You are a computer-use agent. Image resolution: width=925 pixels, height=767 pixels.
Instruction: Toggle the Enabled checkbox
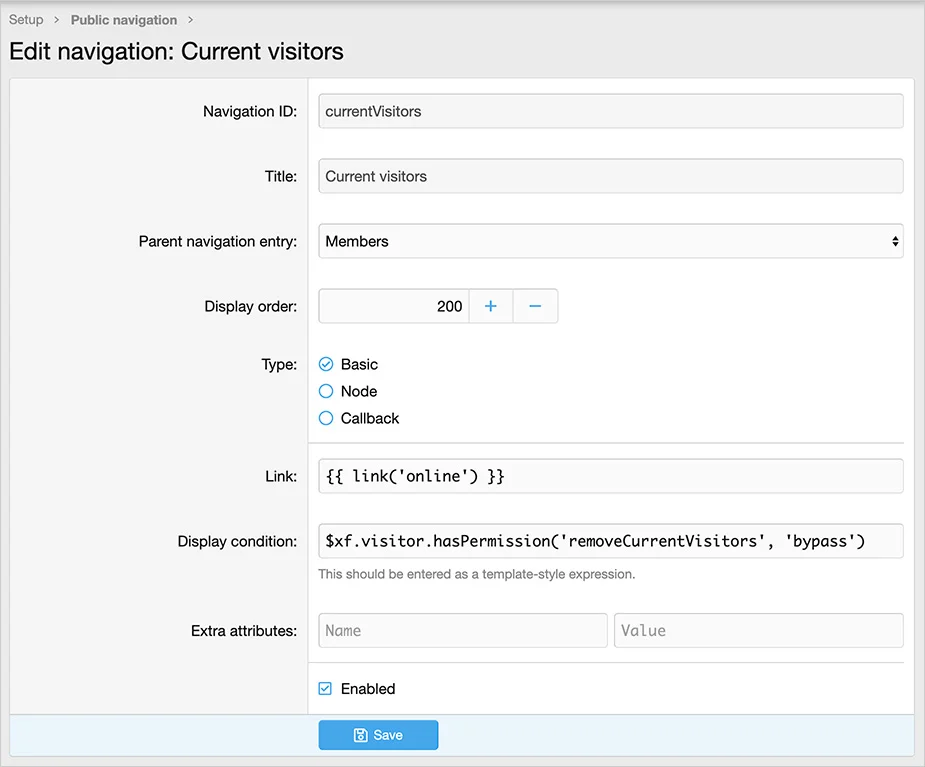tap(325, 689)
